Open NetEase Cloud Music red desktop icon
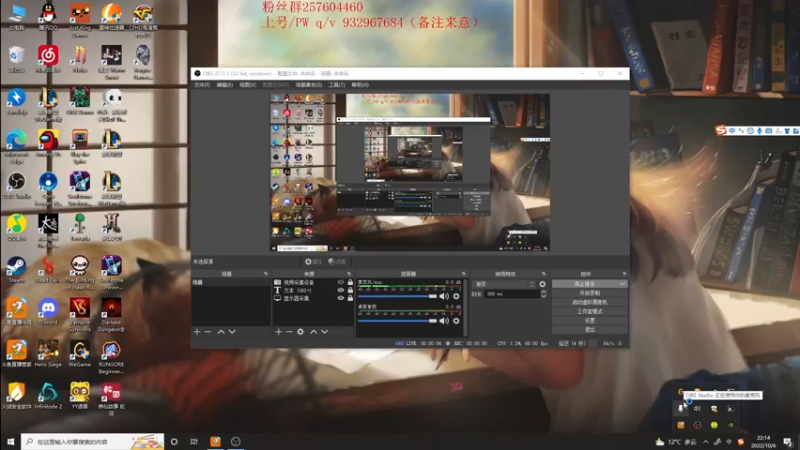 (x=48, y=59)
